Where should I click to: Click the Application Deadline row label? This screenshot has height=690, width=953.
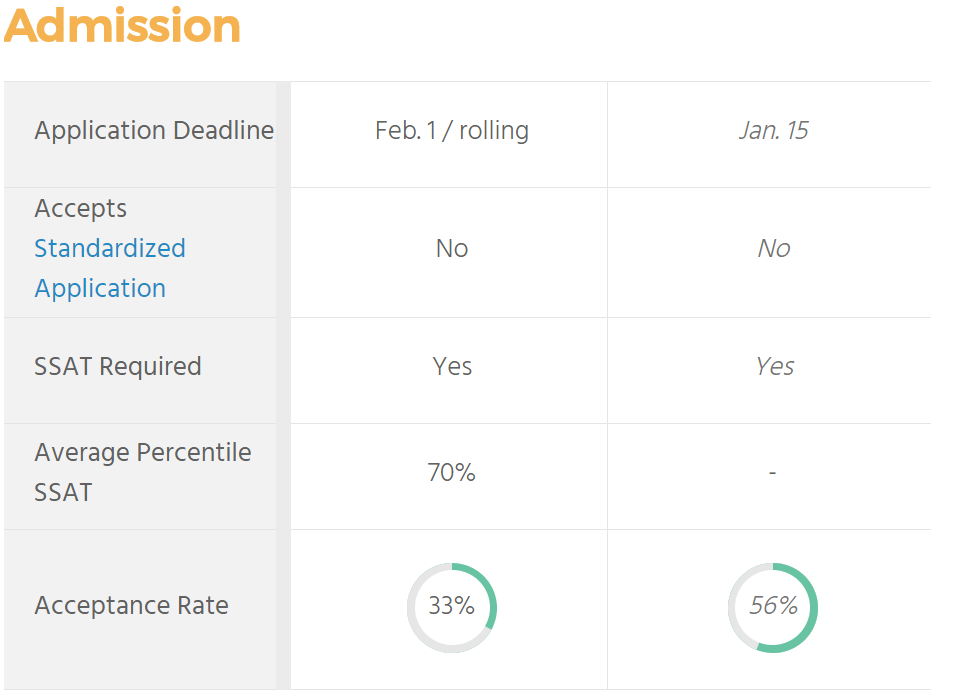click(153, 131)
